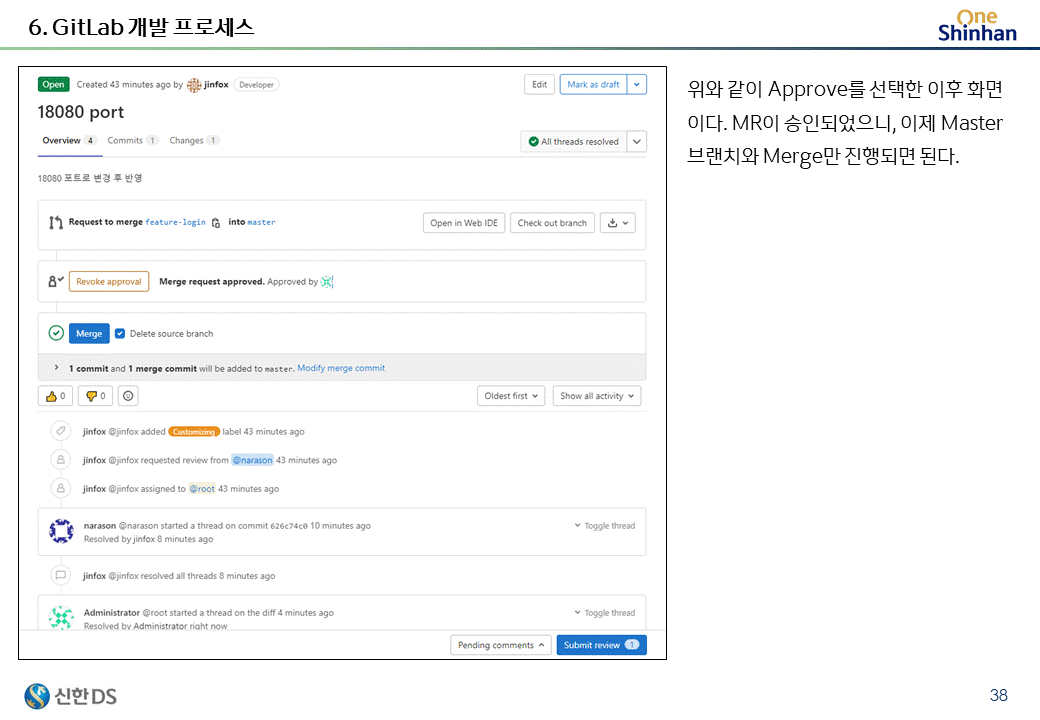Click Open in Web IDE
Screen dimensions: 1040x720
[464, 223]
